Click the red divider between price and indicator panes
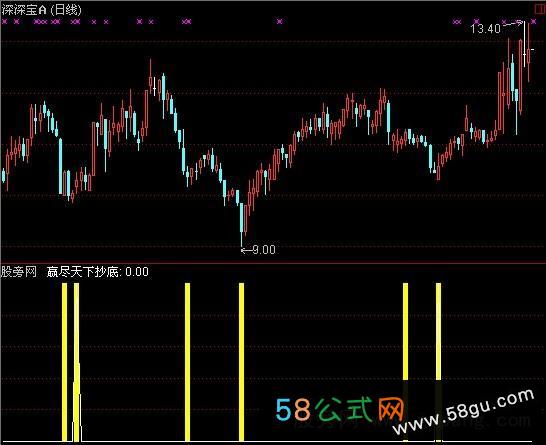 coord(273,263)
